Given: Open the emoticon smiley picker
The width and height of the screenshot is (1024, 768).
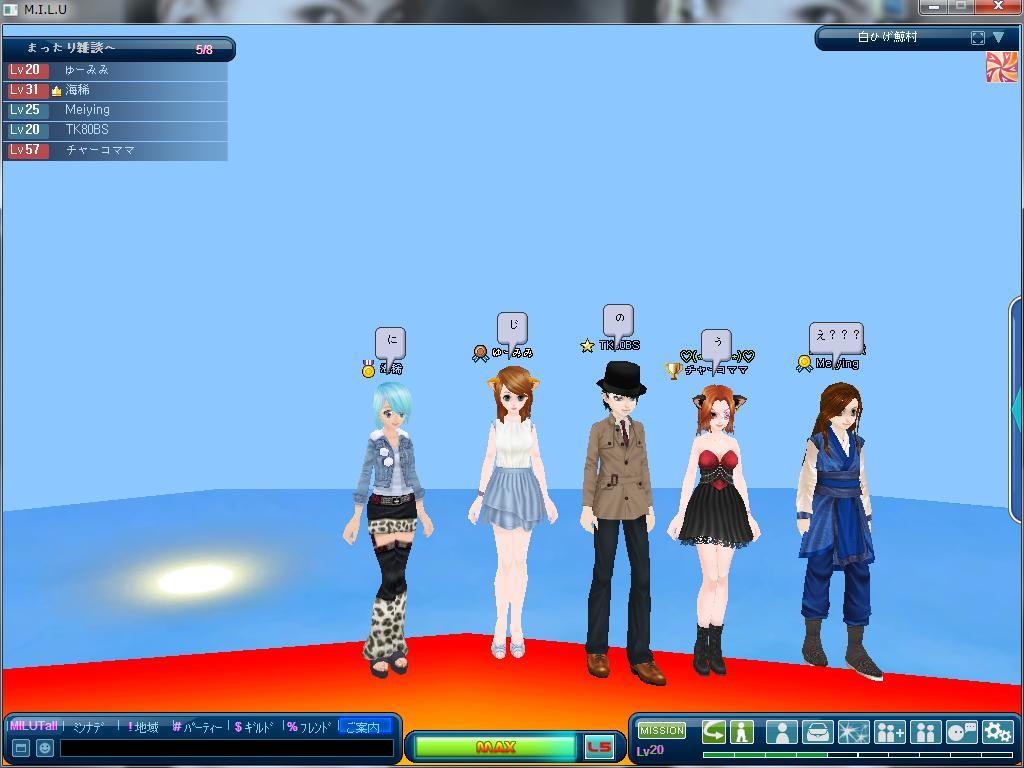Looking at the screenshot, I should click(45, 748).
